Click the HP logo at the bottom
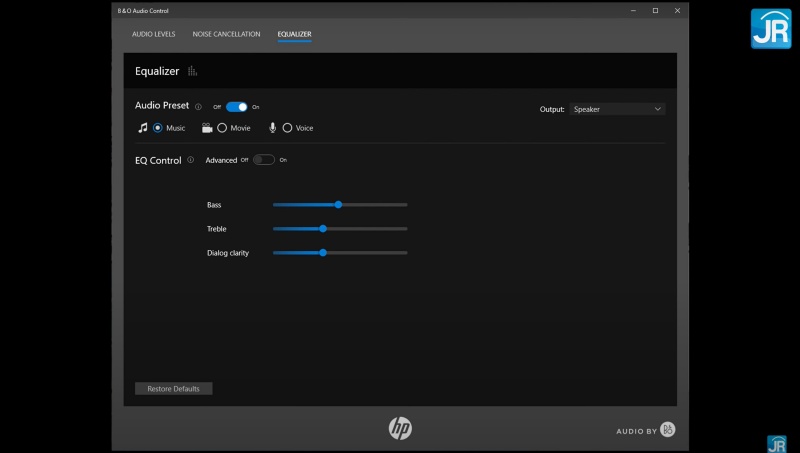The image size is (800, 453). 400,429
